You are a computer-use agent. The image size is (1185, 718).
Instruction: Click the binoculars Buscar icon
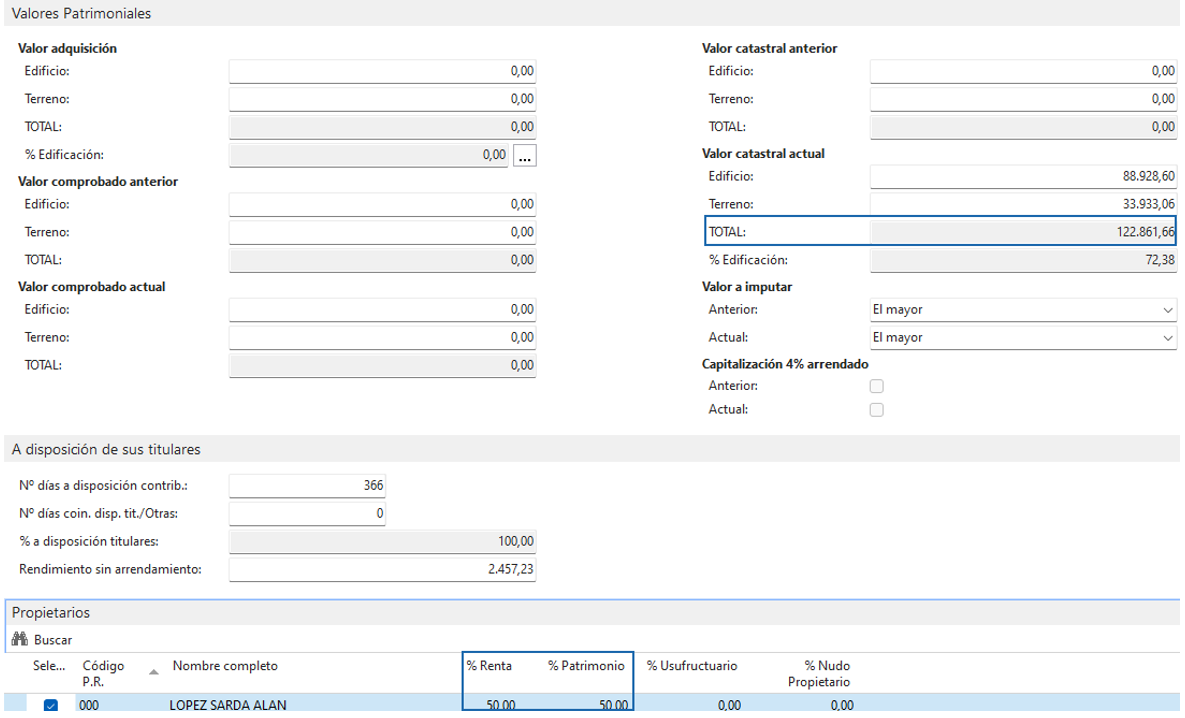[20, 639]
